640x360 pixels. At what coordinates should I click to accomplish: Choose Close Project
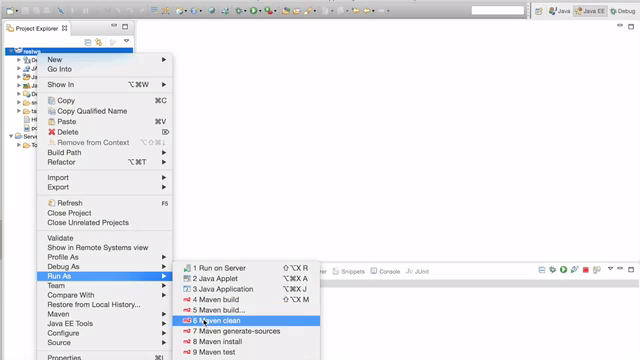(x=104, y=213)
